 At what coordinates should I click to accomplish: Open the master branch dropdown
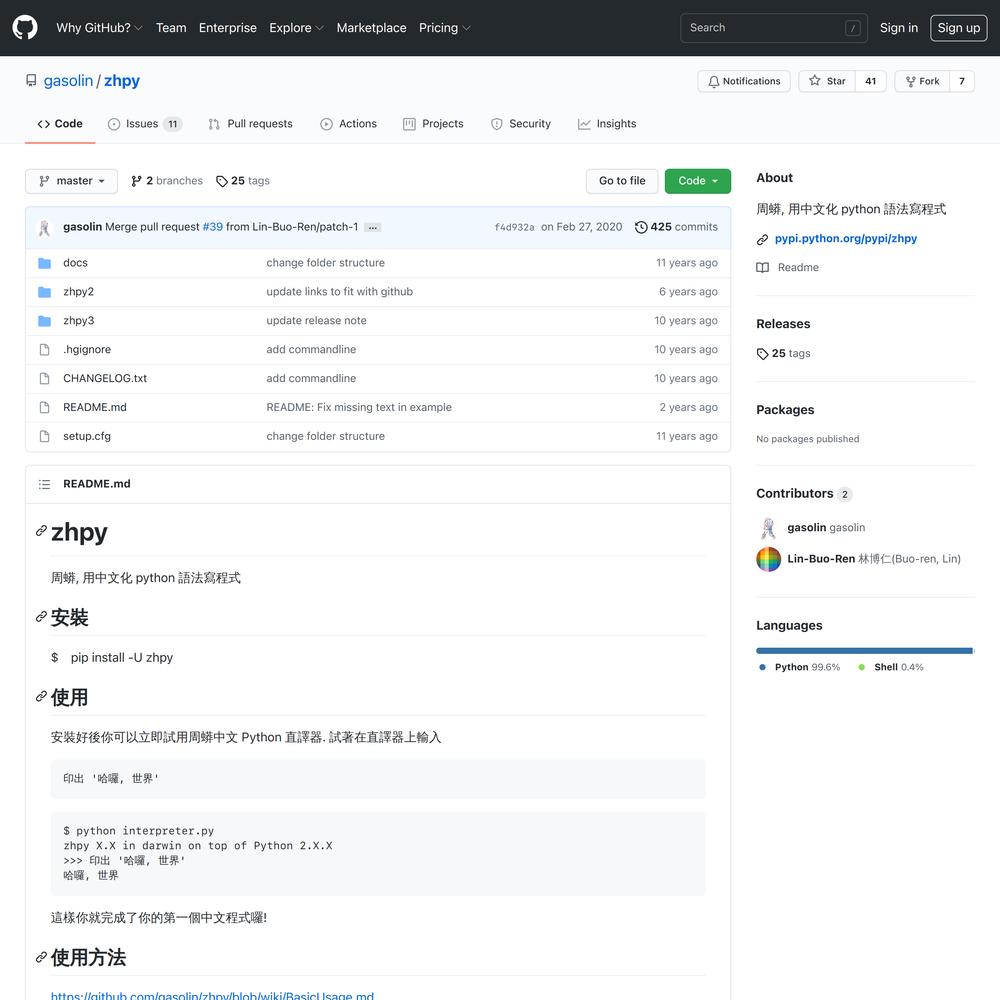click(x=71, y=181)
